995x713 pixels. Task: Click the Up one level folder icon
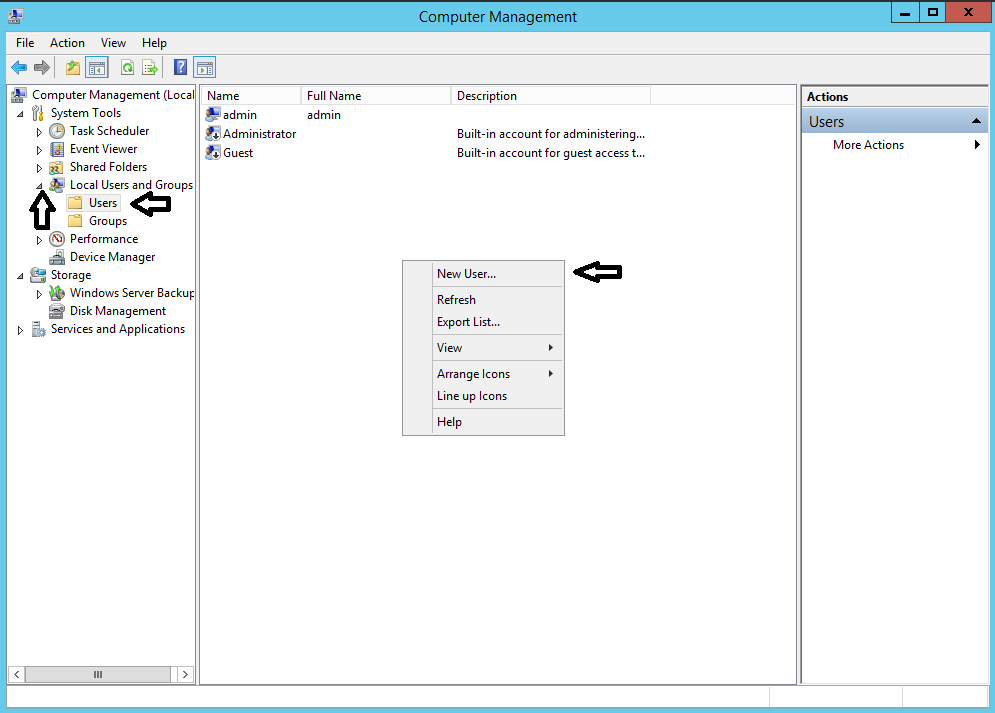point(72,68)
